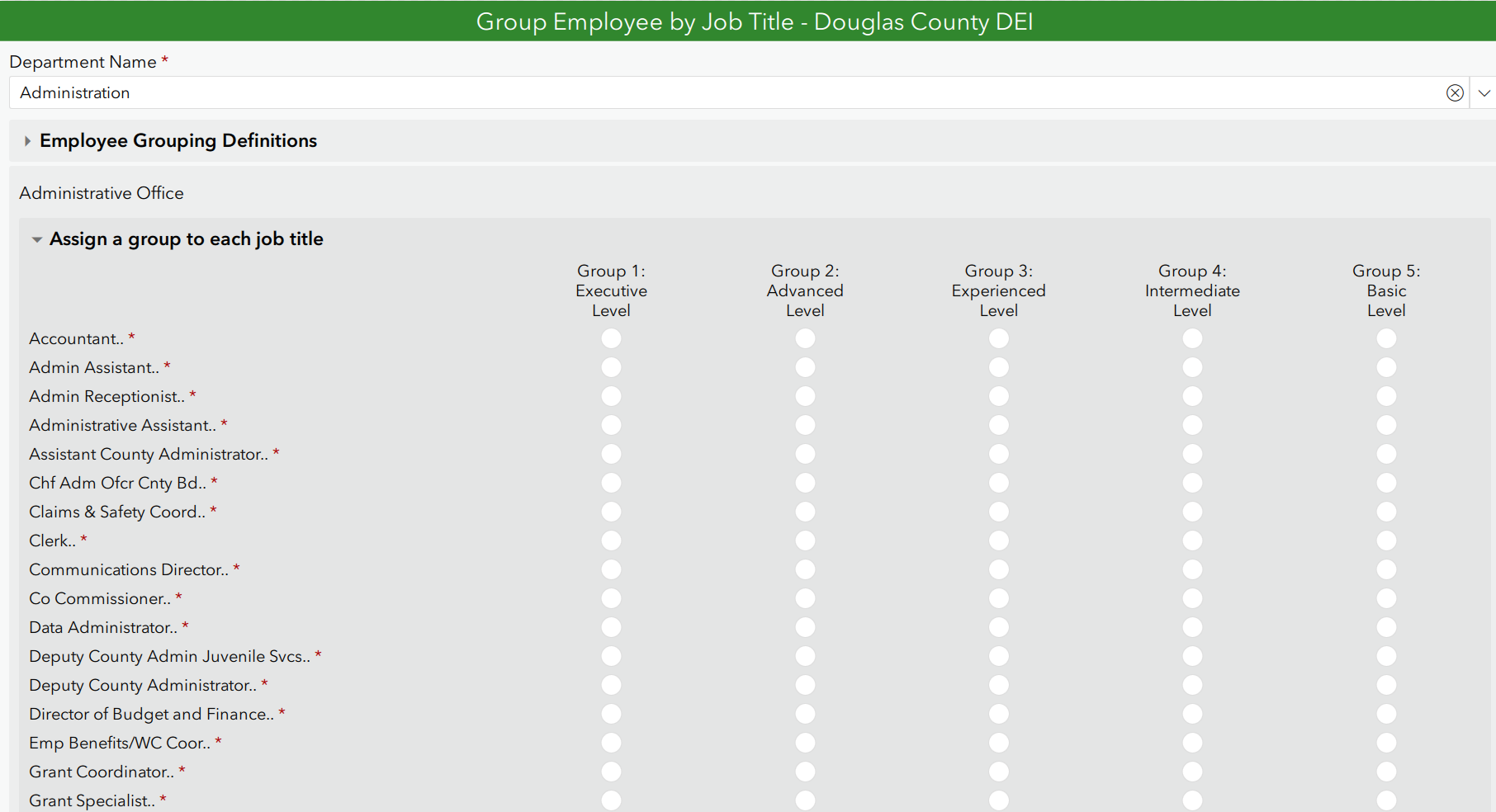
Task: Click the Director of Budget and Finance title
Action: coord(151,714)
